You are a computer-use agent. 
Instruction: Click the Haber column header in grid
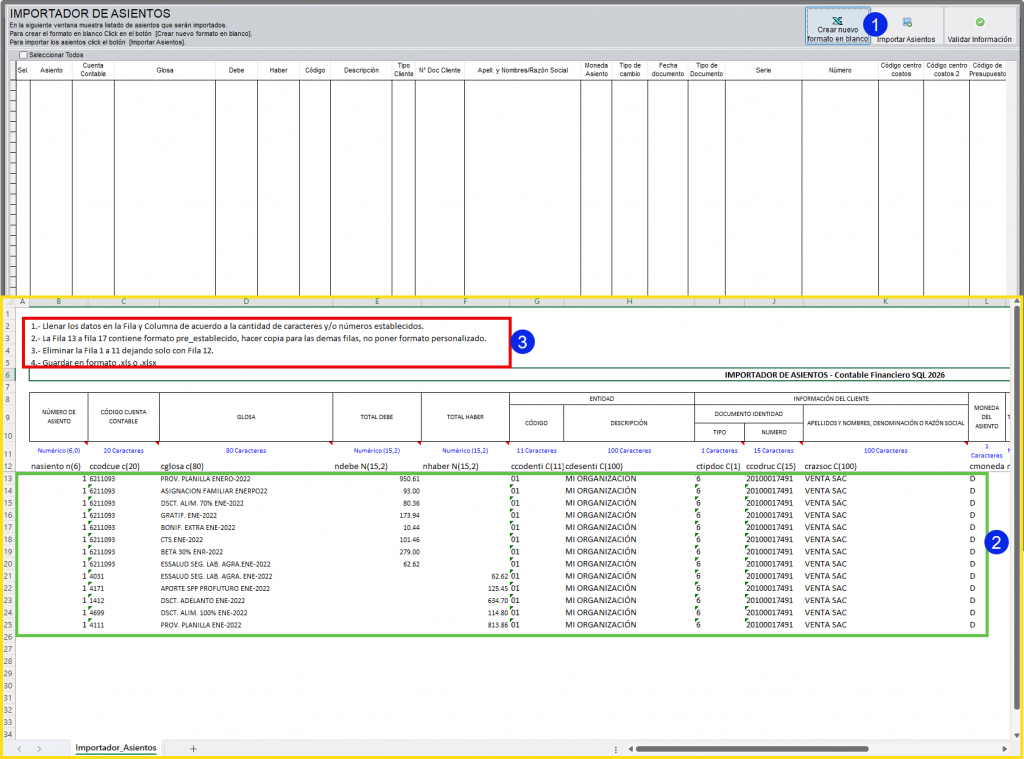(278, 71)
